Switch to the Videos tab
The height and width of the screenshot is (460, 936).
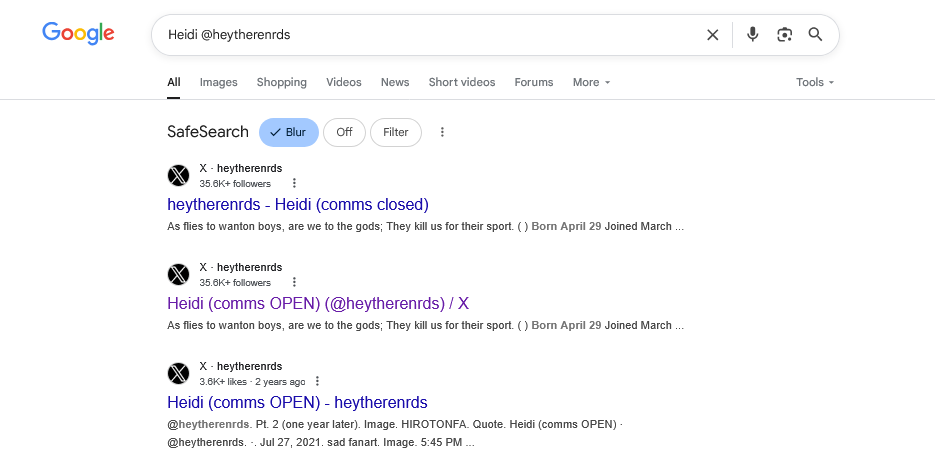pyautogui.click(x=344, y=82)
